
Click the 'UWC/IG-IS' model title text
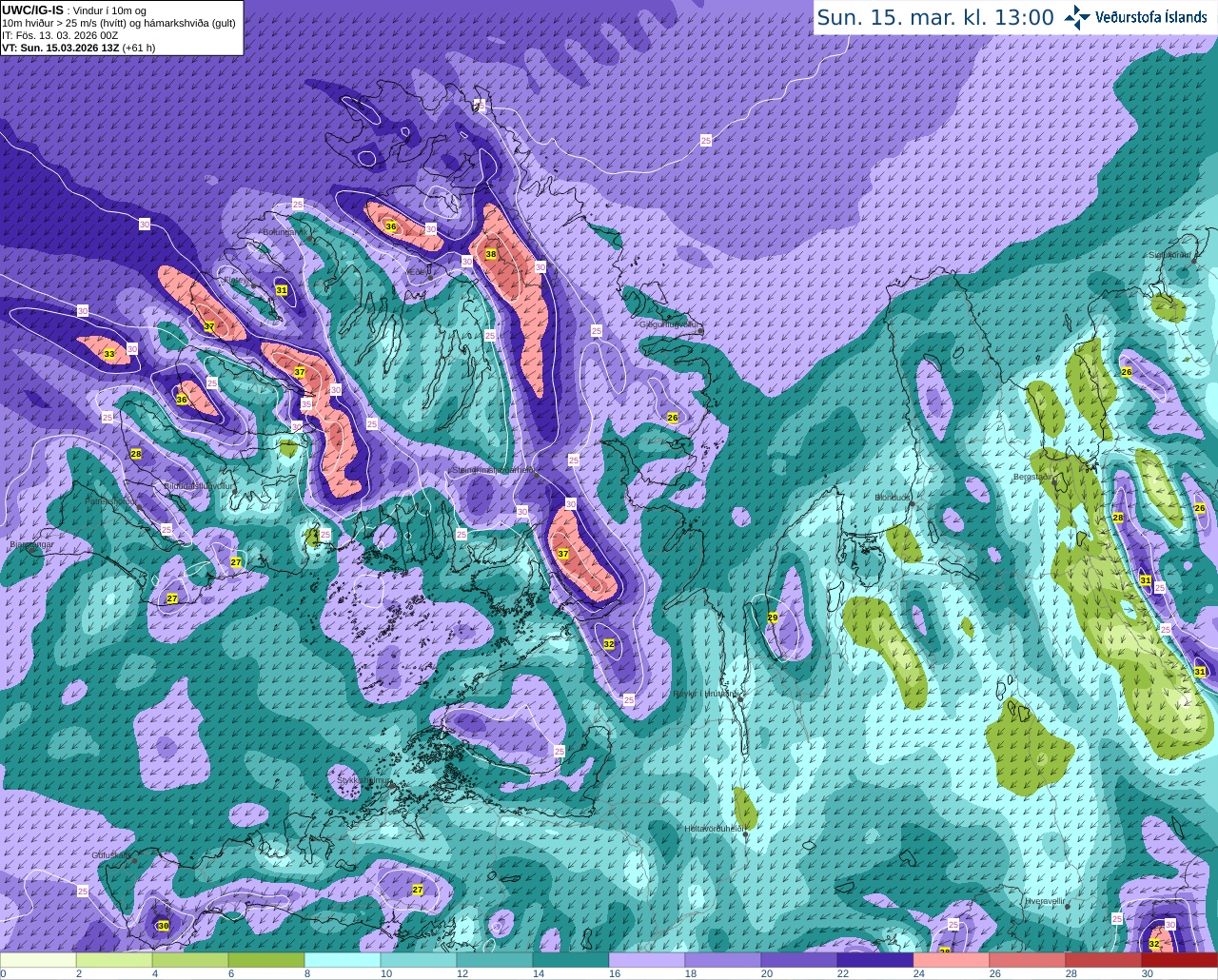[x=32, y=10]
